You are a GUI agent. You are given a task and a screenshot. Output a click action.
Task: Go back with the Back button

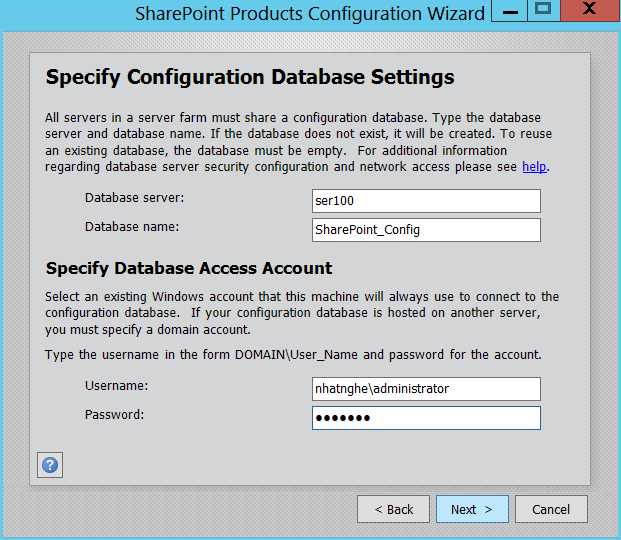[x=393, y=509]
